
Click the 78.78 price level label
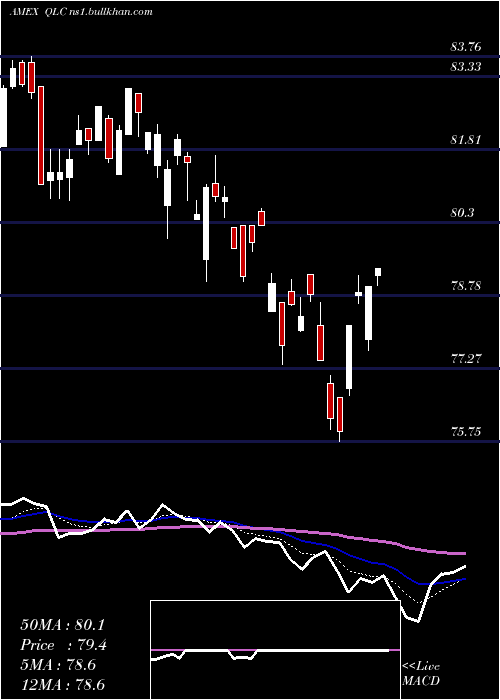click(466, 286)
